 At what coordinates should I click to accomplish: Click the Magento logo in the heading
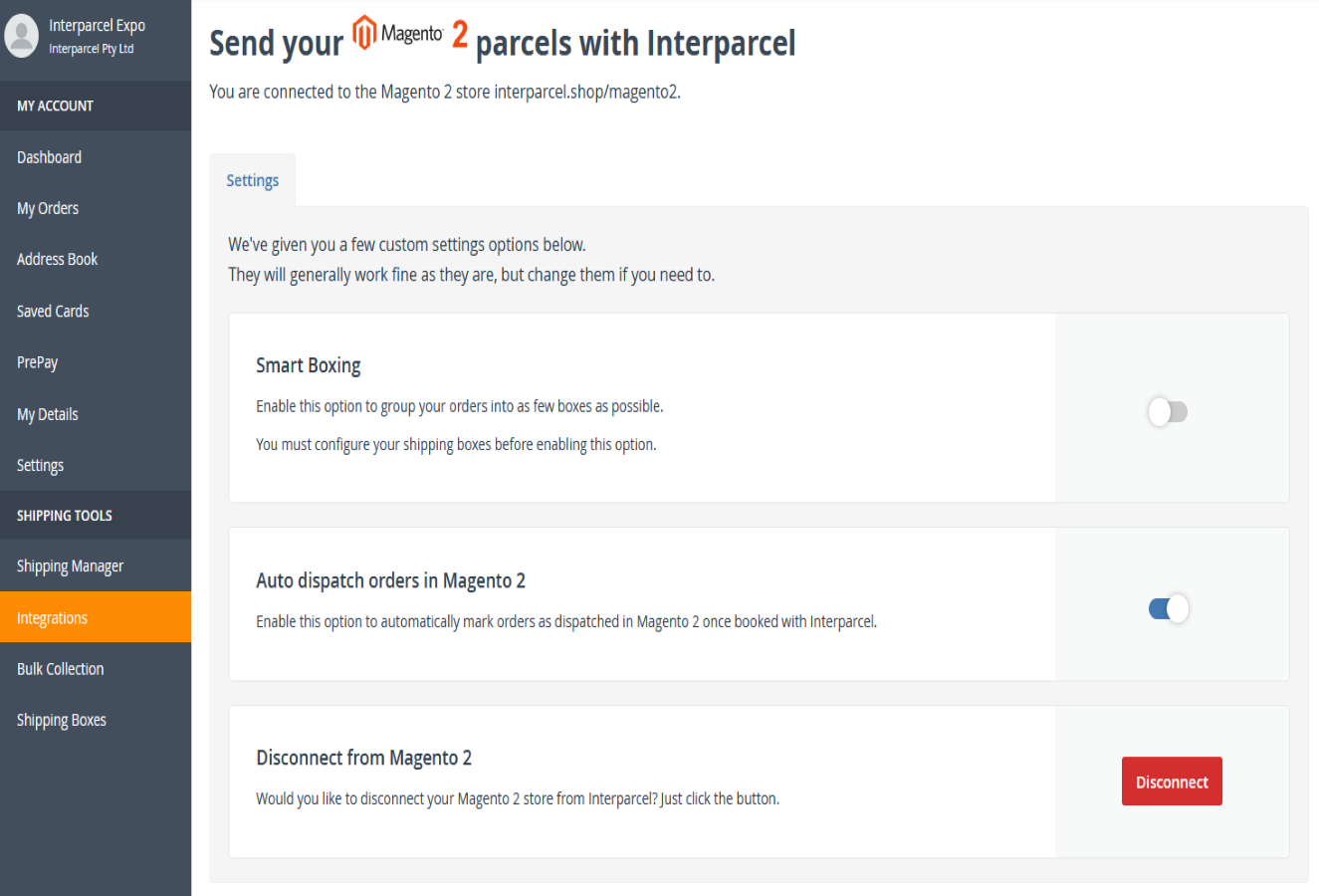tap(398, 34)
